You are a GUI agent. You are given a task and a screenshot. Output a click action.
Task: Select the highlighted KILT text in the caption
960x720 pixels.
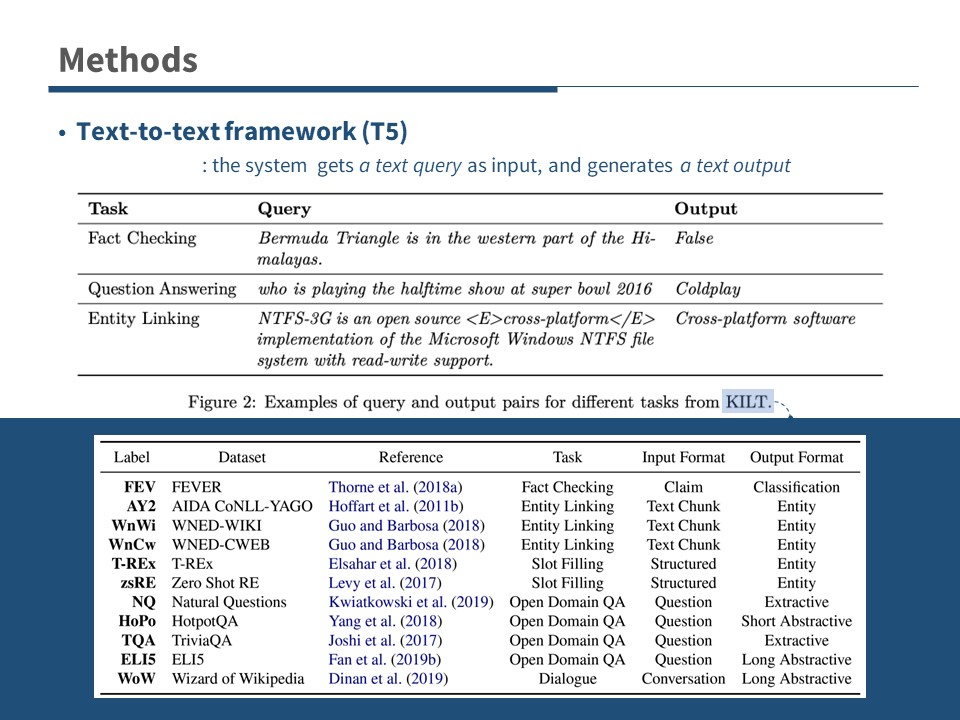(748, 402)
